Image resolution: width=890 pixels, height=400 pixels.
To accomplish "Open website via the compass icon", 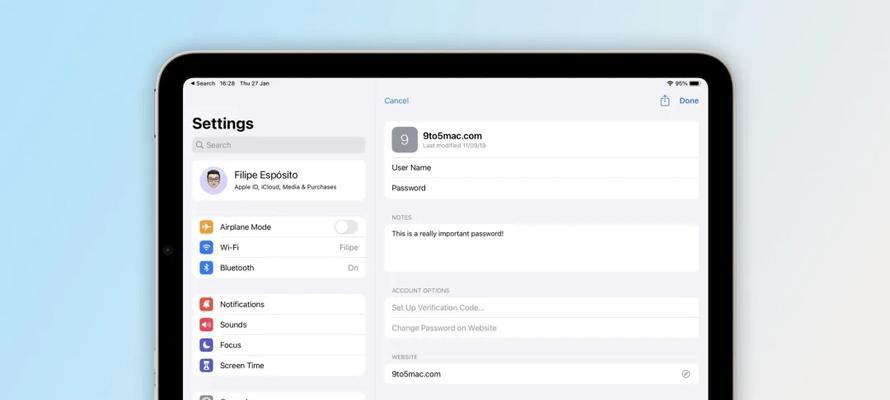I will click(x=686, y=374).
